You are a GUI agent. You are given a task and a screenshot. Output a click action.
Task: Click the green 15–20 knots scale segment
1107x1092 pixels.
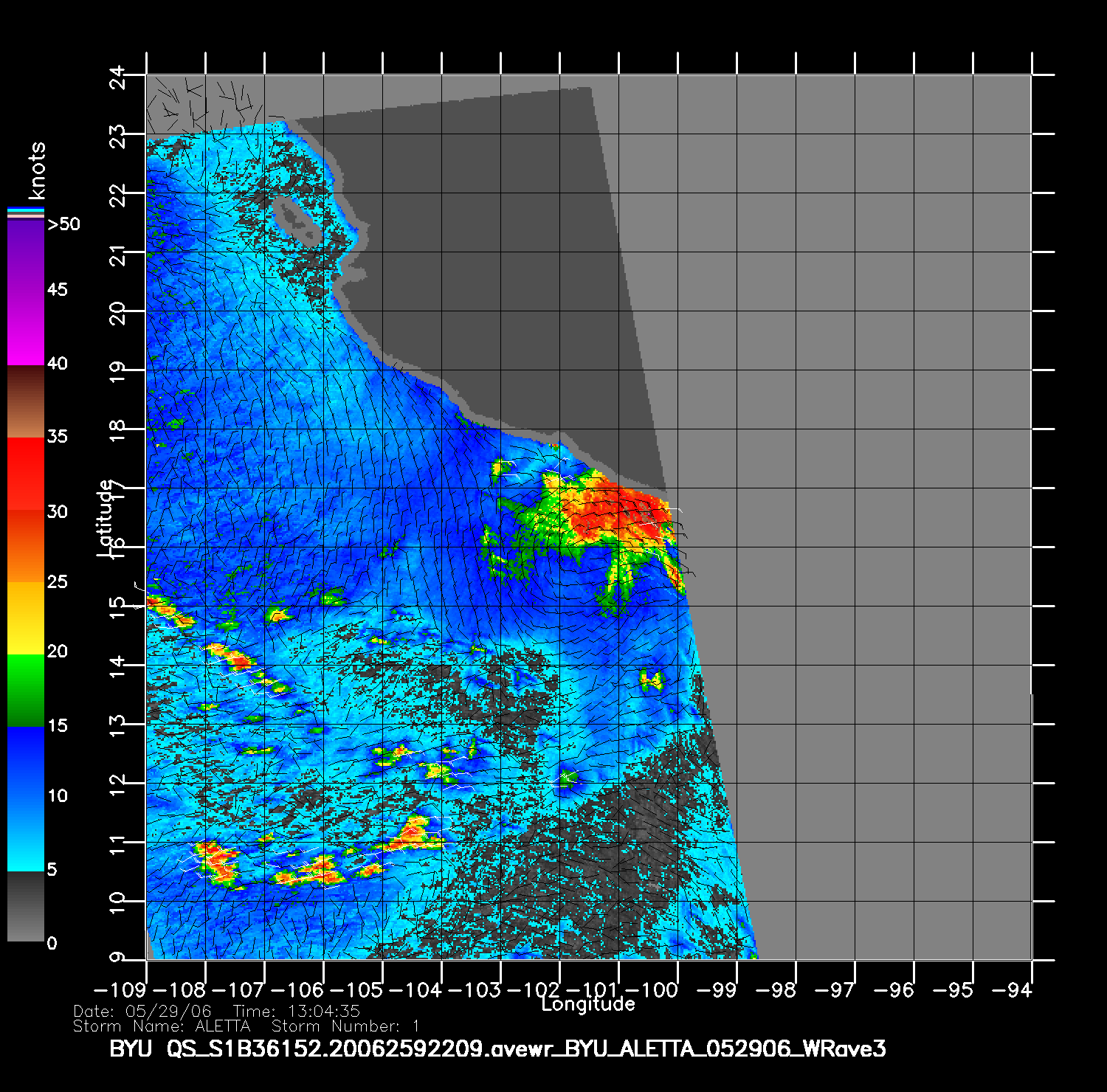(25, 690)
